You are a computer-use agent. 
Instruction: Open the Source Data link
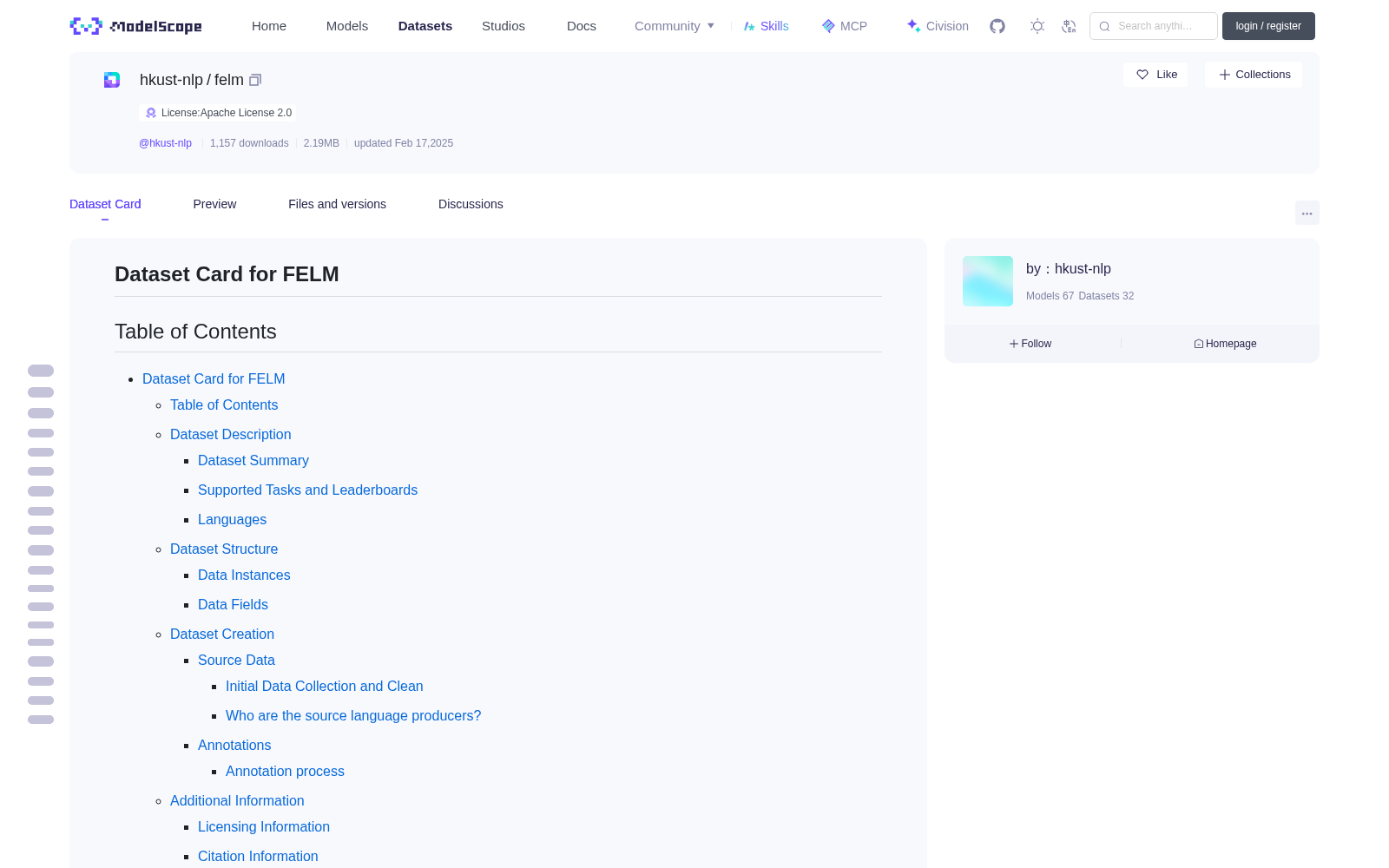point(236,660)
